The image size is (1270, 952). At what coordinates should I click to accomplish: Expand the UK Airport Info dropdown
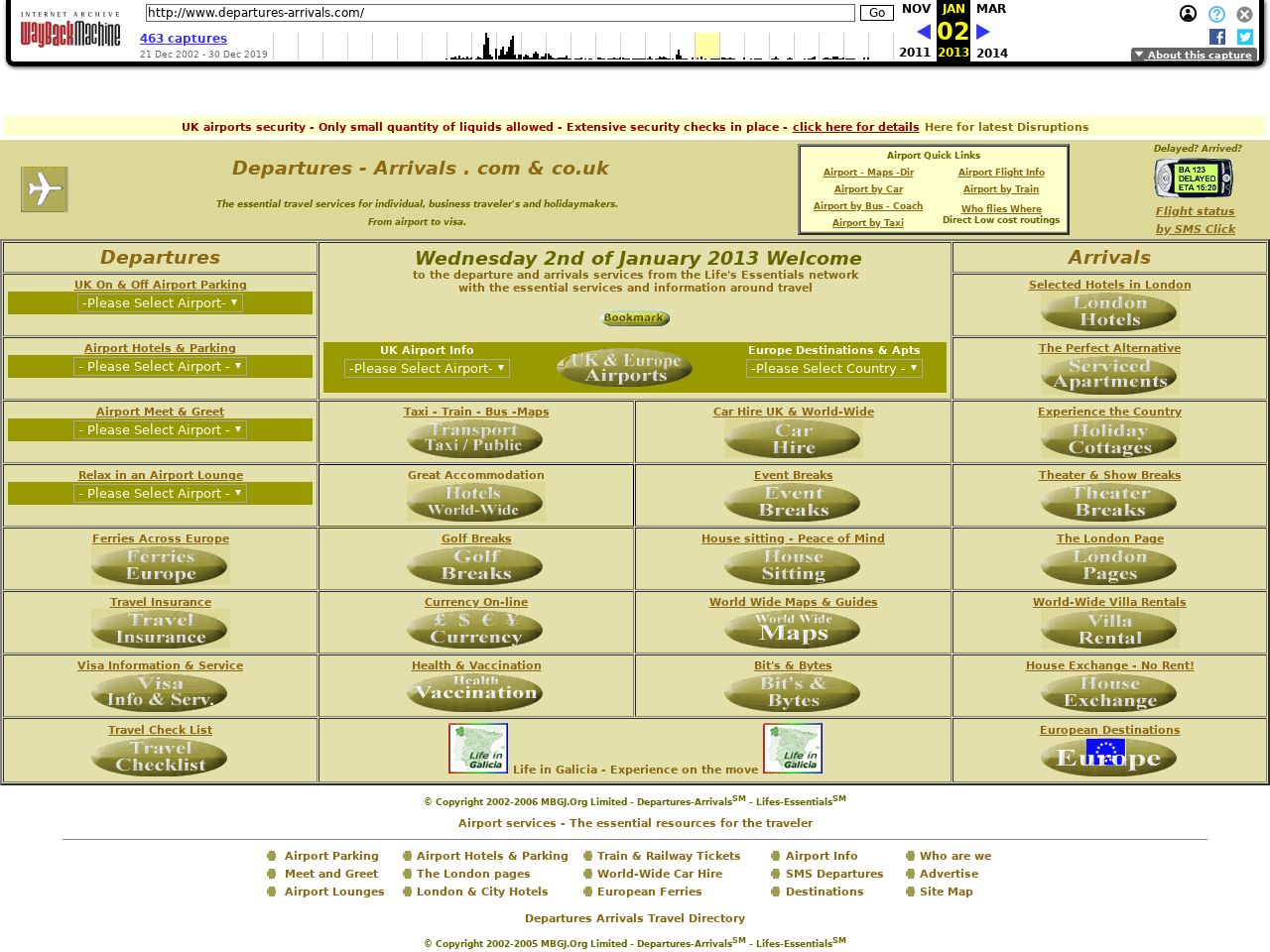427,369
